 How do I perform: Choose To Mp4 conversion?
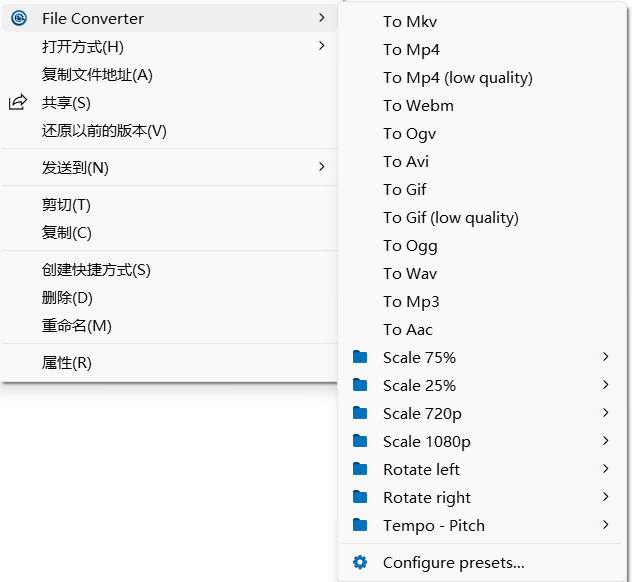411,49
